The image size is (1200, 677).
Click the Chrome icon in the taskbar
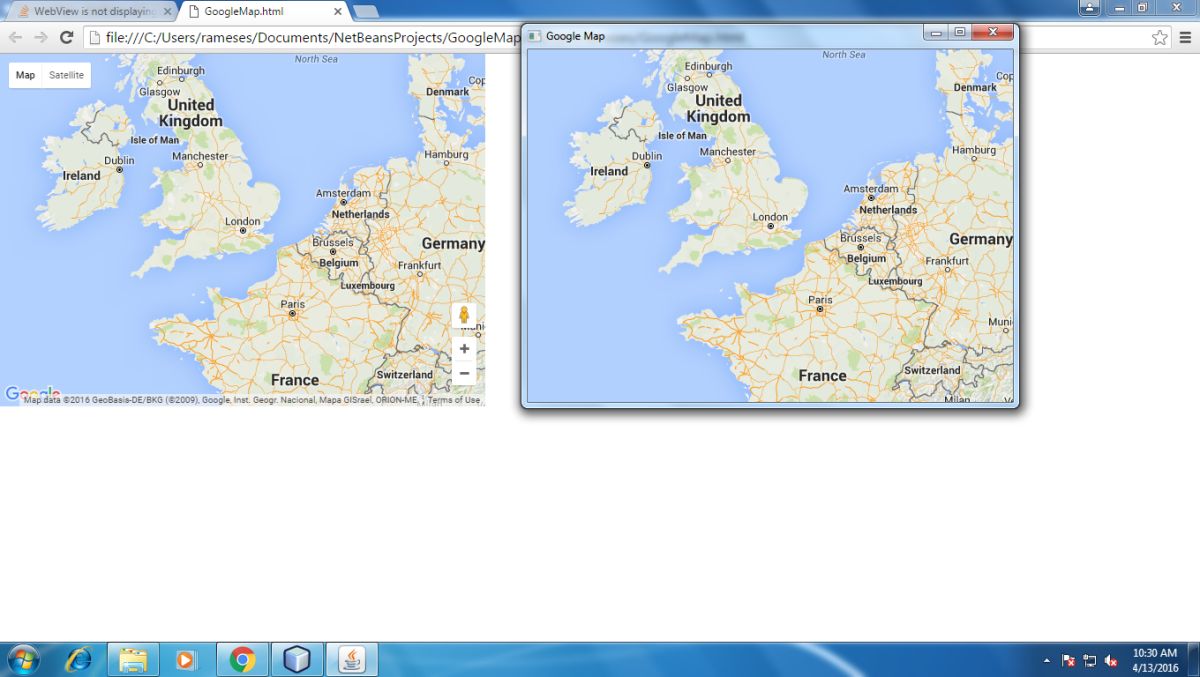[242, 659]
